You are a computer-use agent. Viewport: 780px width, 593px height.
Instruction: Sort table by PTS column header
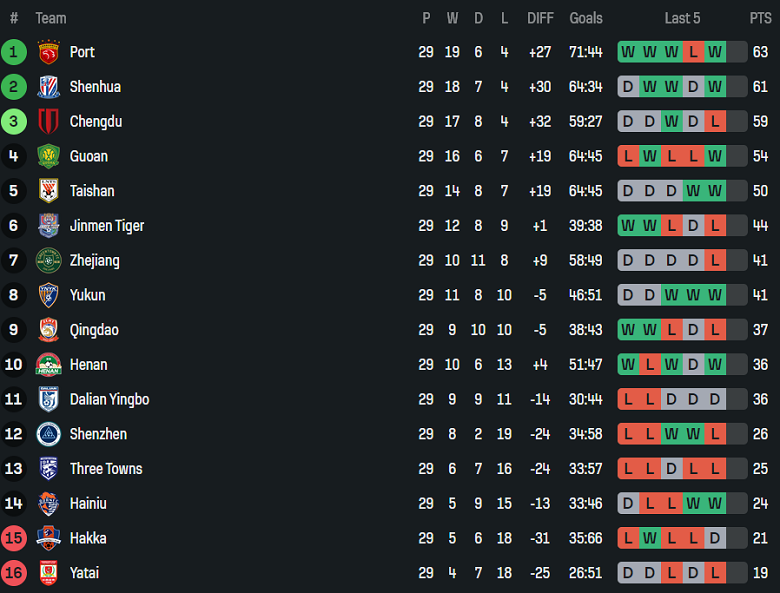tap(760, 18)
